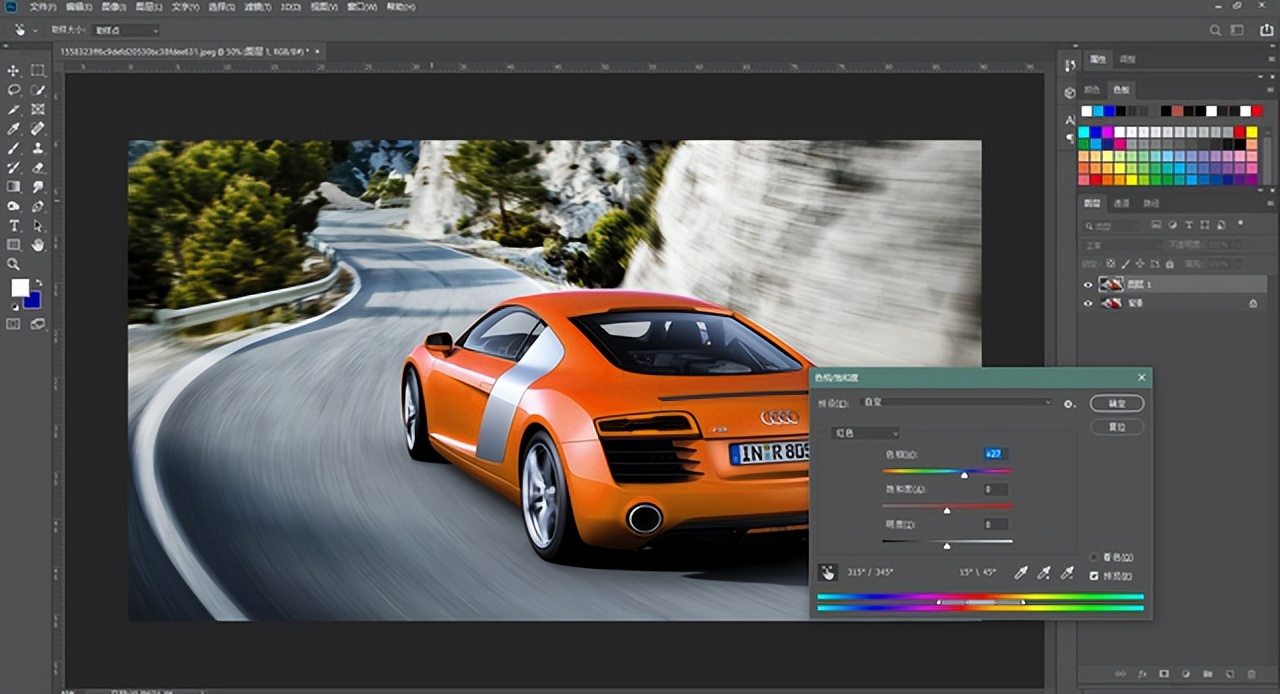Click the Reset button below OK
This screenshot has width=1280, height=694.
1116,427
